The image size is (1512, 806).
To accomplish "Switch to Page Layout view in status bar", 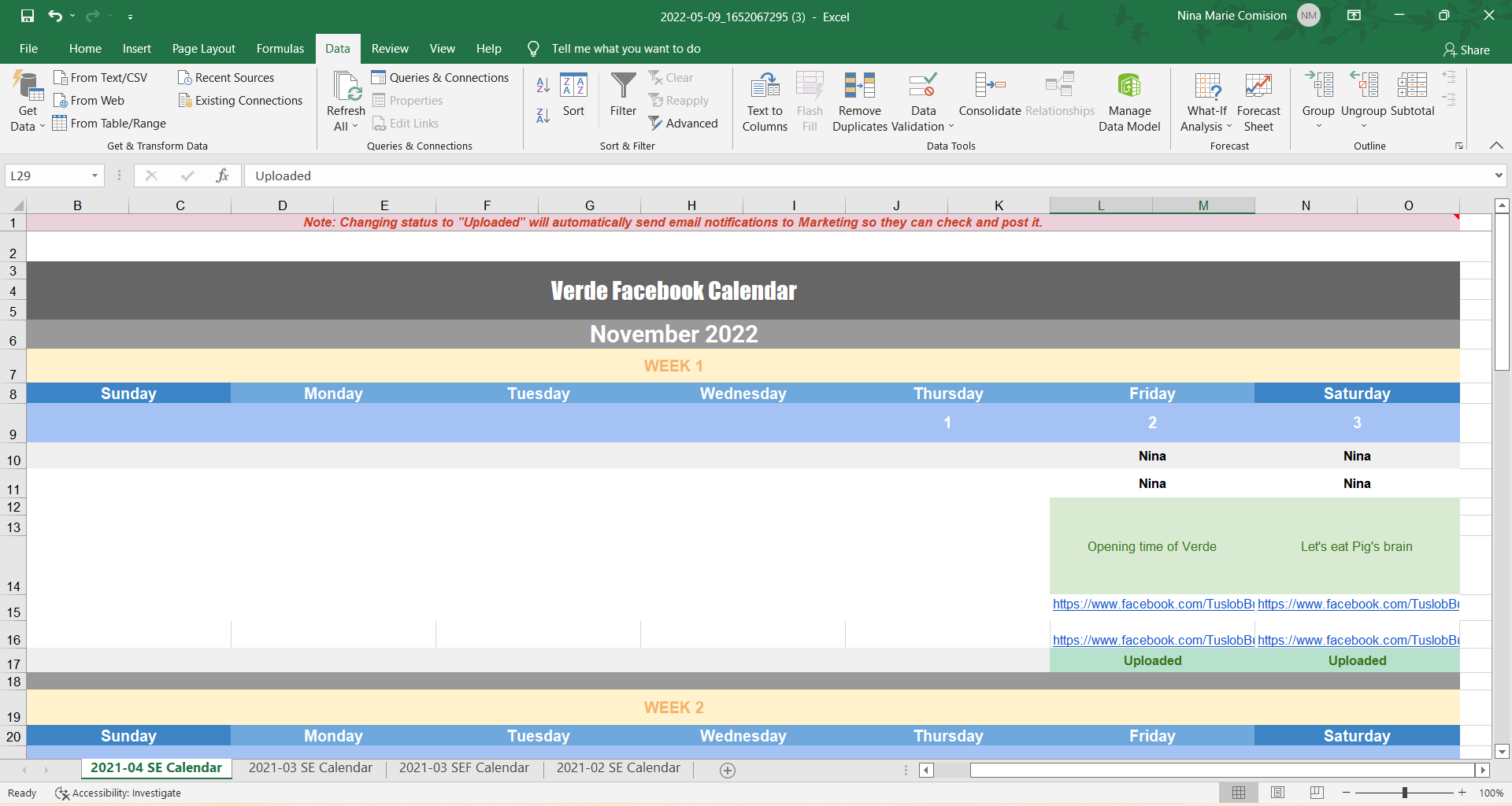I will click(x=1277, y=793).
